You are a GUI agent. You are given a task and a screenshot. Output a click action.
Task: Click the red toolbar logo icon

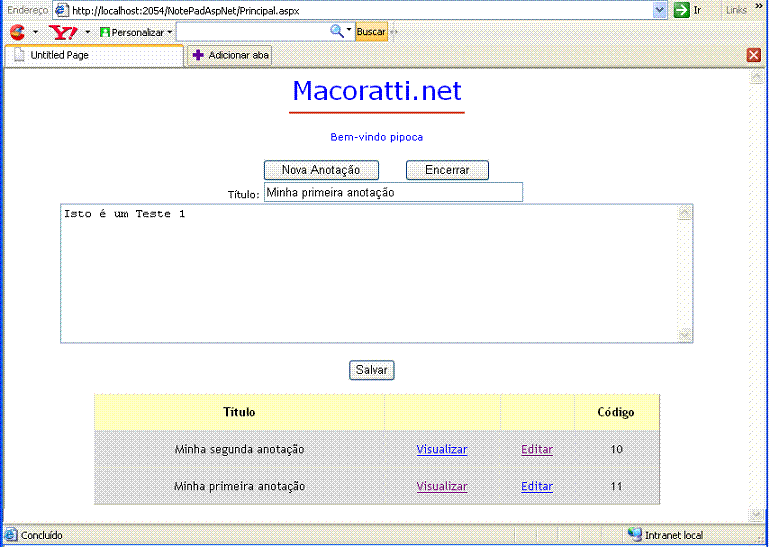17,32
